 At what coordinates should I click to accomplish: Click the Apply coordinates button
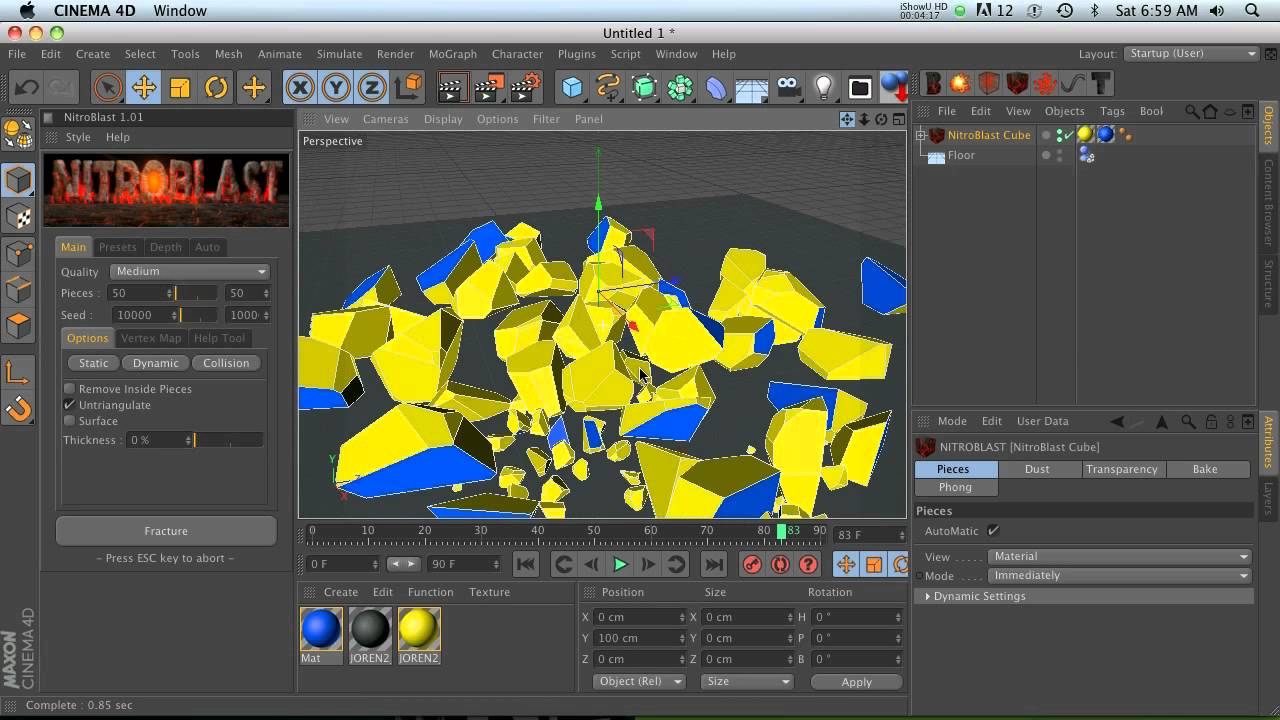point(857,682)
